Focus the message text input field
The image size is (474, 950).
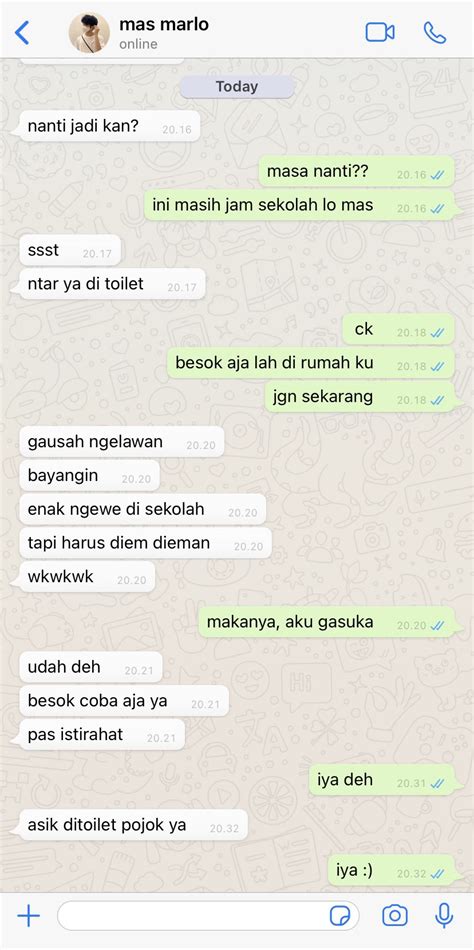pyautogui.click(x=208, y=915)
